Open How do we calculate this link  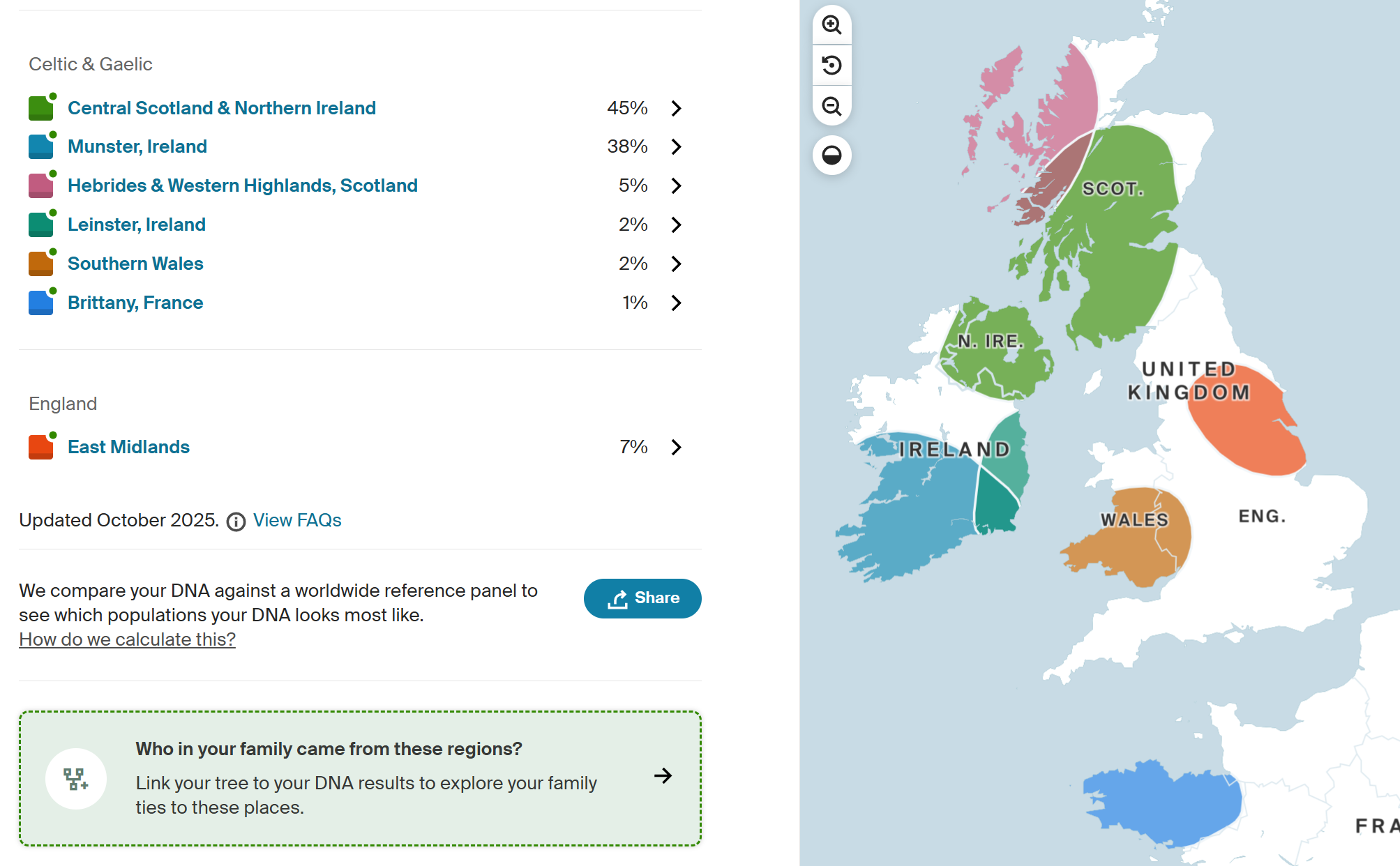click(x=127, y=639)
